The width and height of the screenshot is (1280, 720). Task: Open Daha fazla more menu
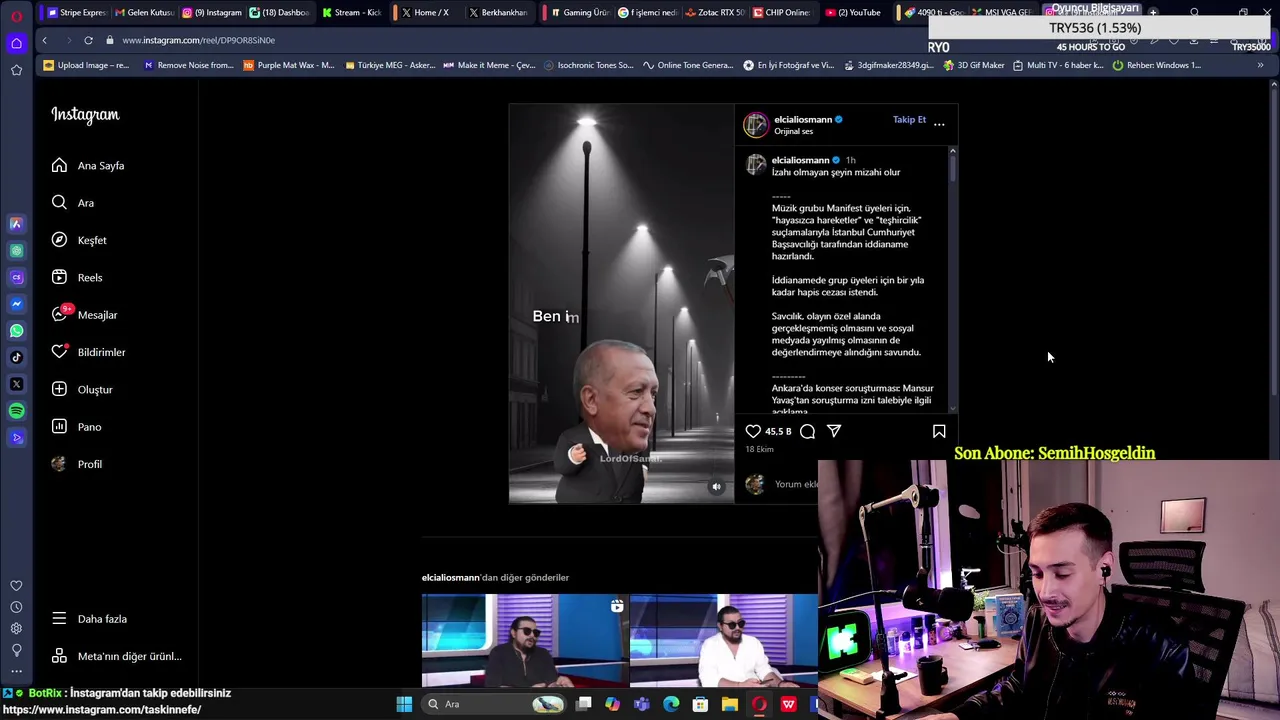(x=90, y=619)
